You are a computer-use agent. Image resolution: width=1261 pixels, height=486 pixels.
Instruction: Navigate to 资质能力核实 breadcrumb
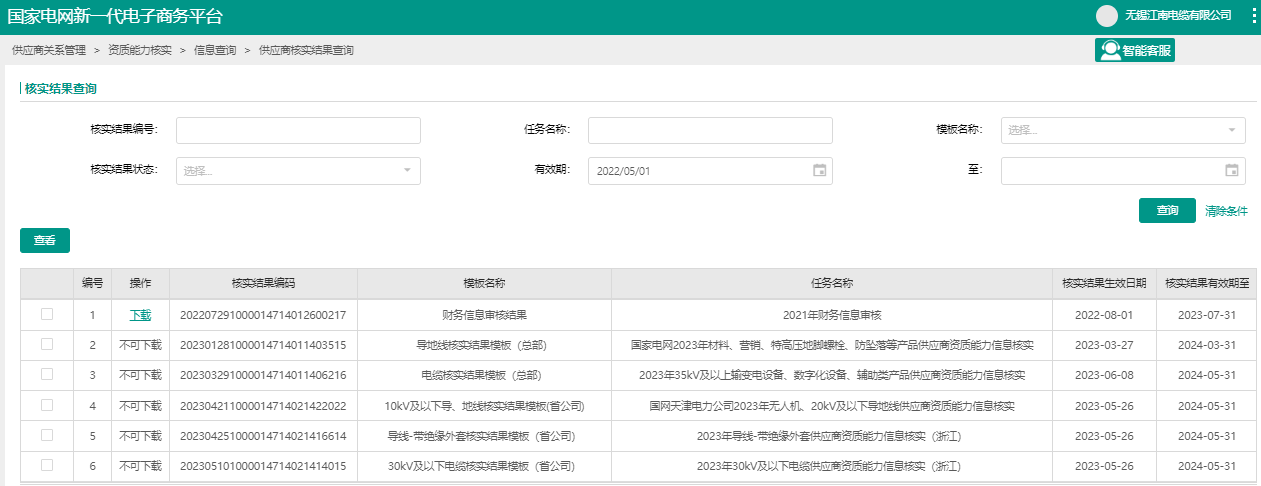point(140,50)
